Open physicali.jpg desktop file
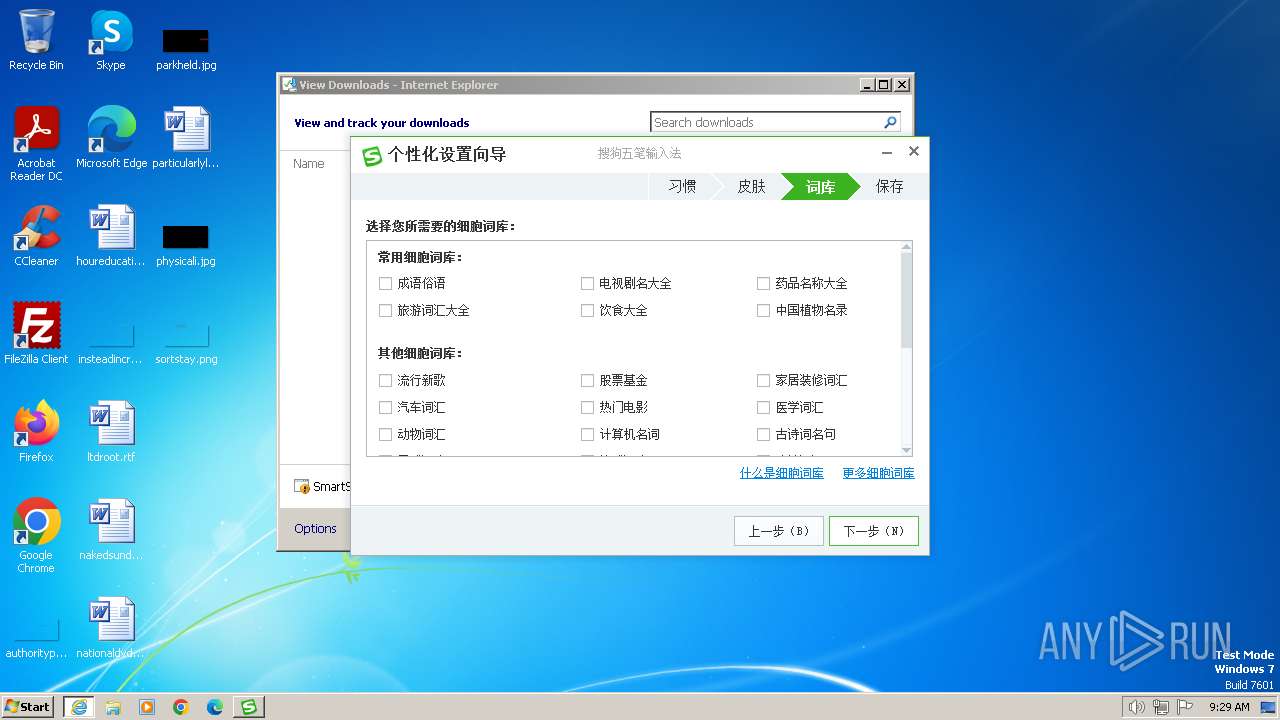 pyautogui.click(x=186, y=245)
